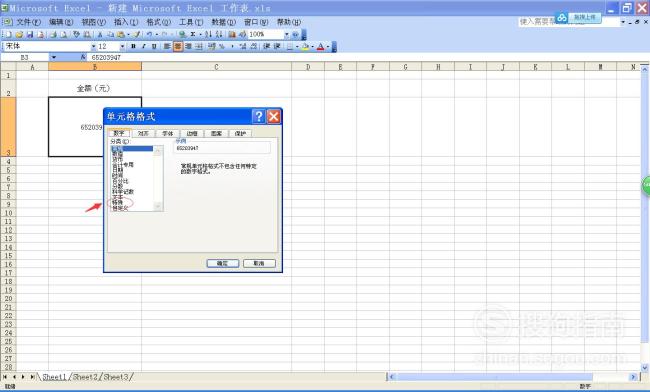Expand the Font Color dropdown arrow
The height and width of the screenshot is (392, 650).
(x=328, y=46)
